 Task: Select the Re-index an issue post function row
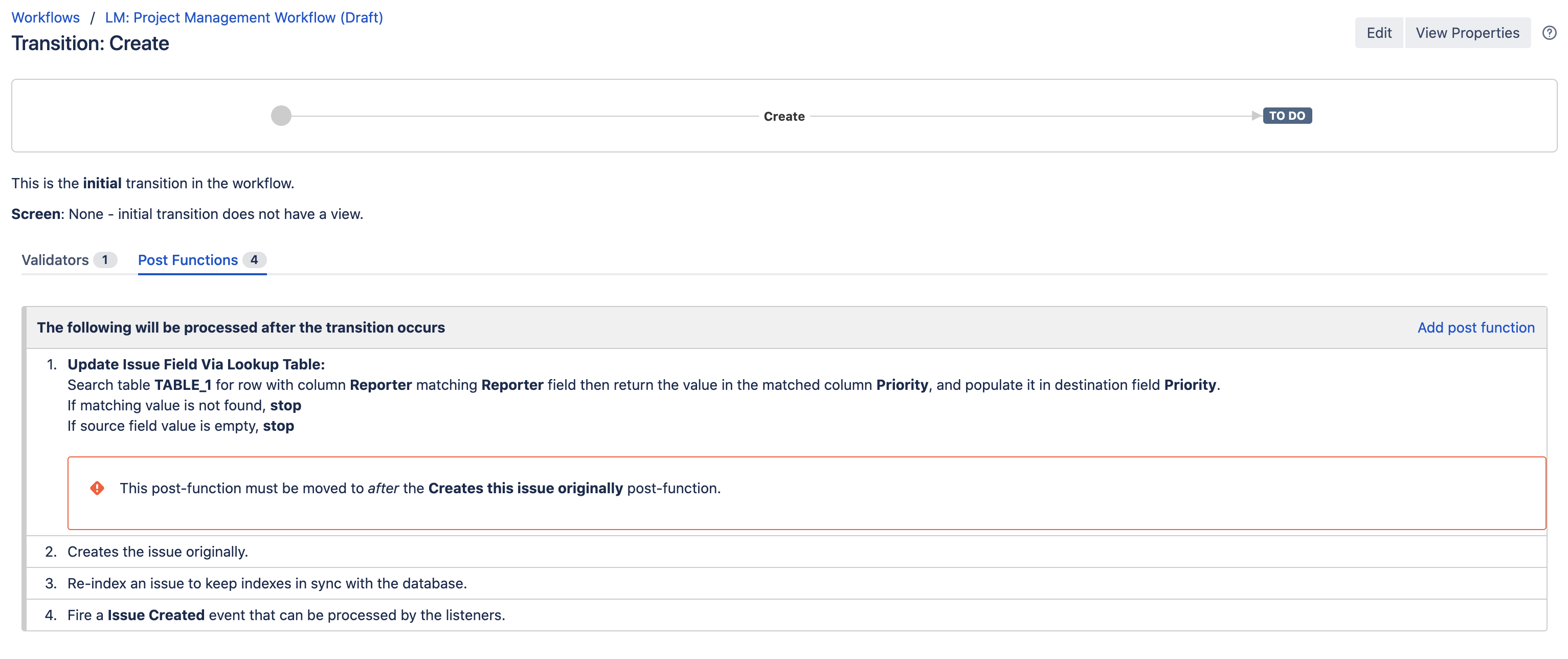point(266,583)
